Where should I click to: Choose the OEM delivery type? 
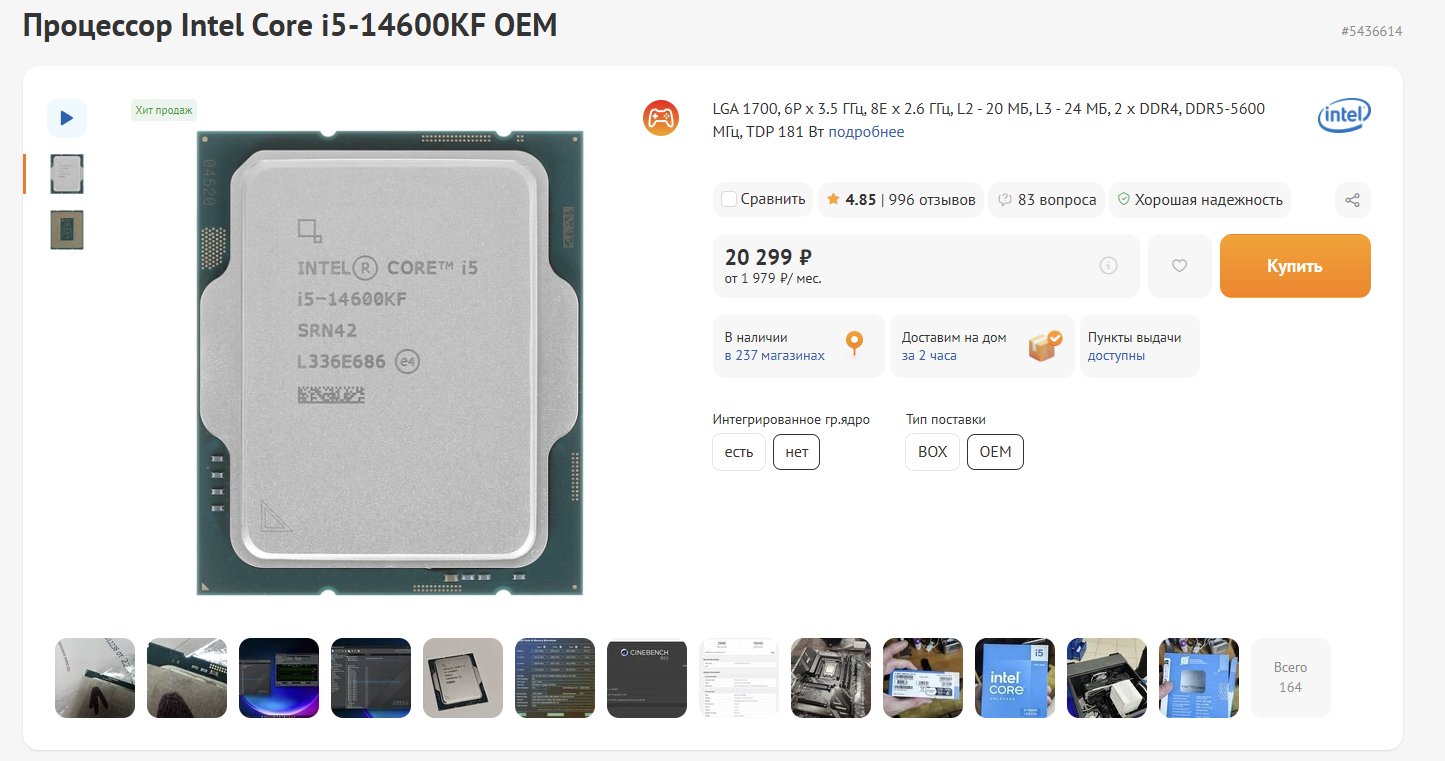click(x=995, y=452)
